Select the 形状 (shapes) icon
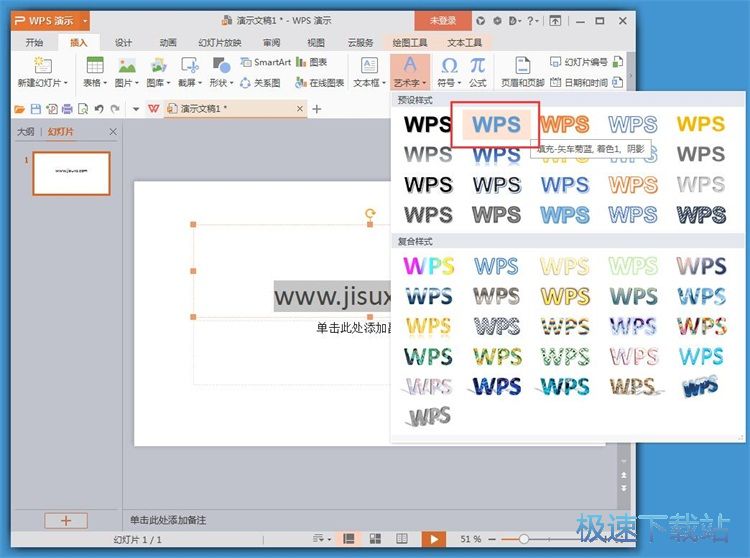Viewport: 750px width, 558px height. point(221,66)
